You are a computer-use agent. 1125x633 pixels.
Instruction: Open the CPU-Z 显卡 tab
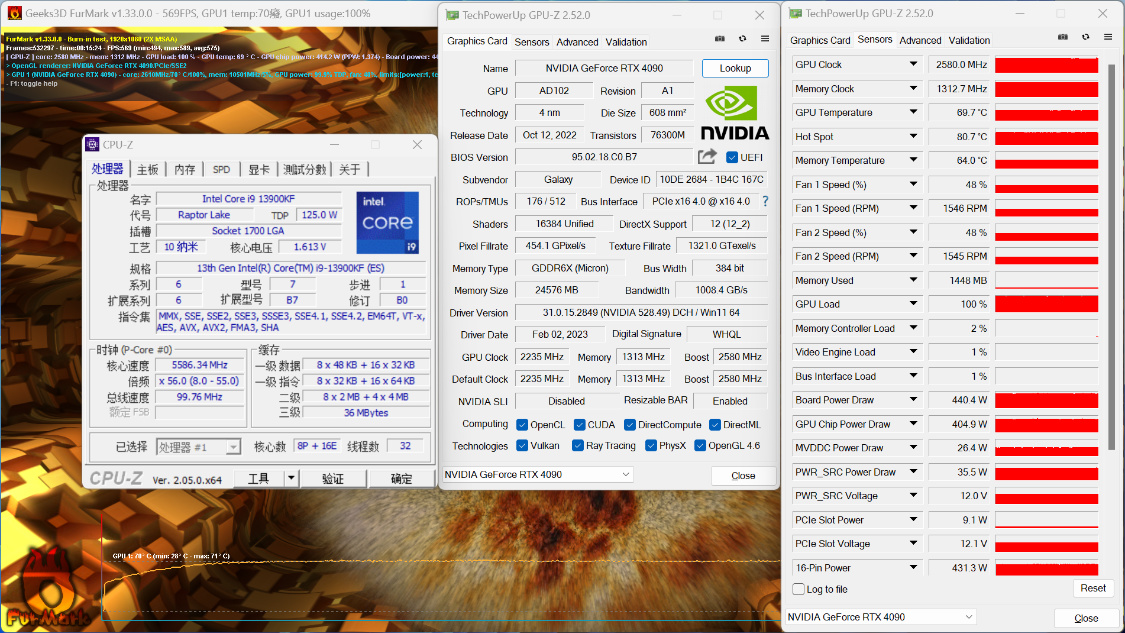click(x=258, y=169)
